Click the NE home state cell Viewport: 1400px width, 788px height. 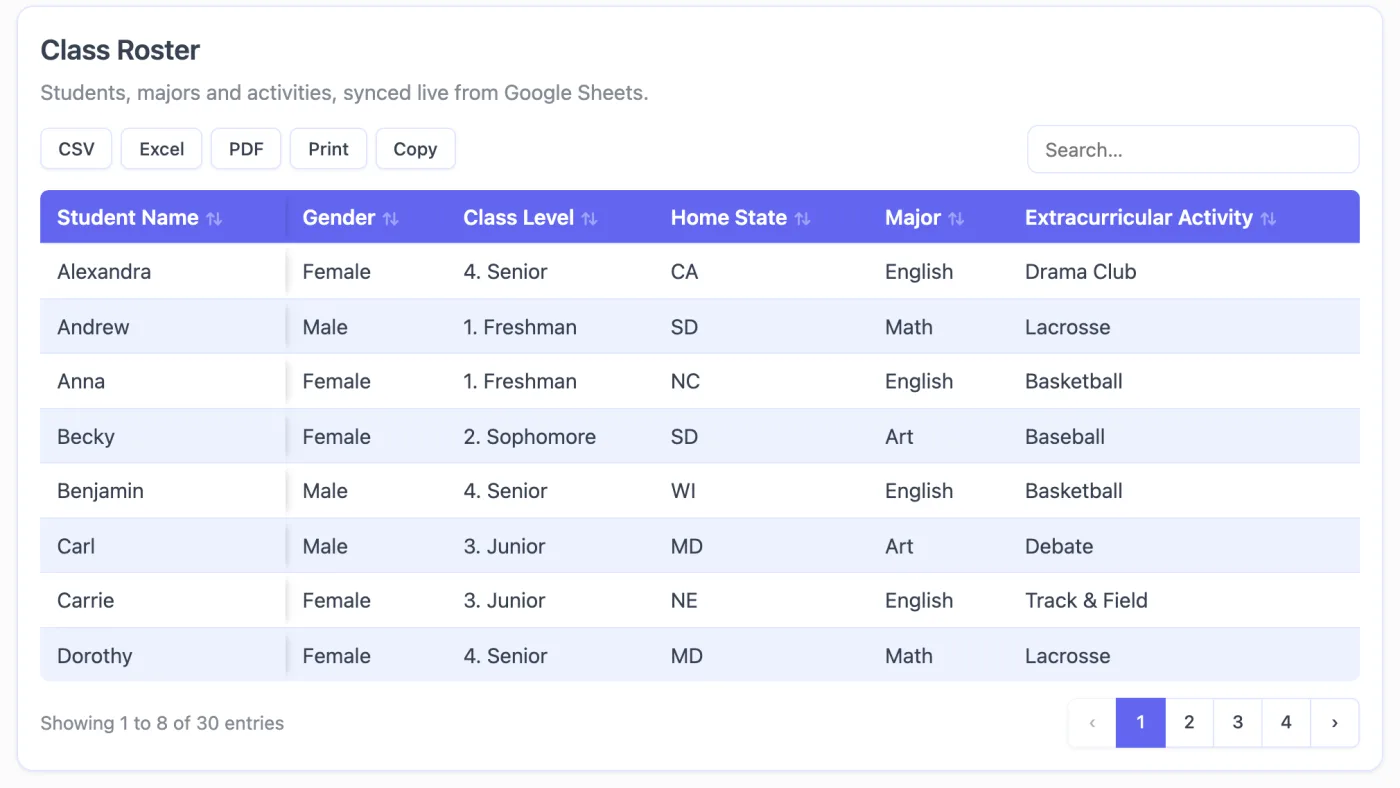[x=685, y=601]
